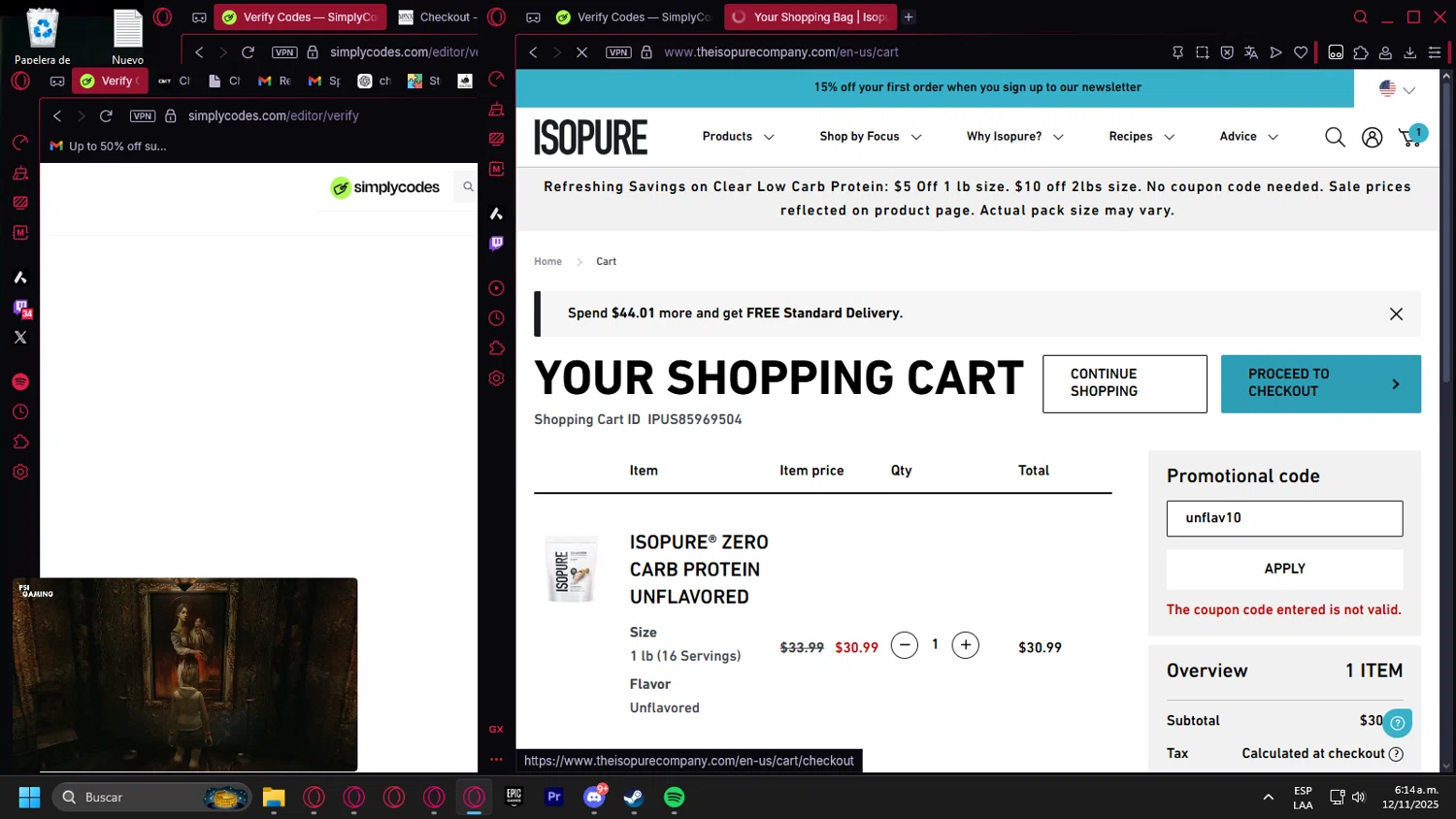Click the Tax info question mark icon
This screenshot has width=1456, height=819.
[1396, 754]
